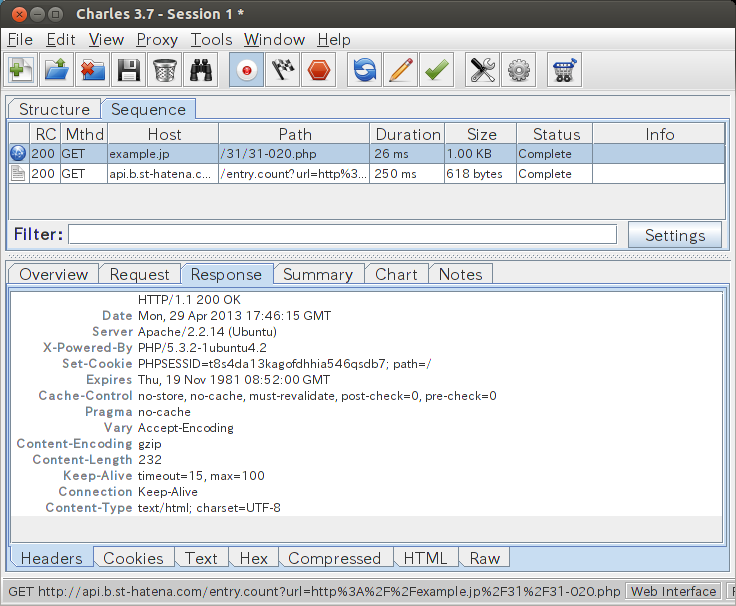This screenshot has height=606, width=736.
Task: Click the shopping cart Purchase icon
Action: (565, 70)
